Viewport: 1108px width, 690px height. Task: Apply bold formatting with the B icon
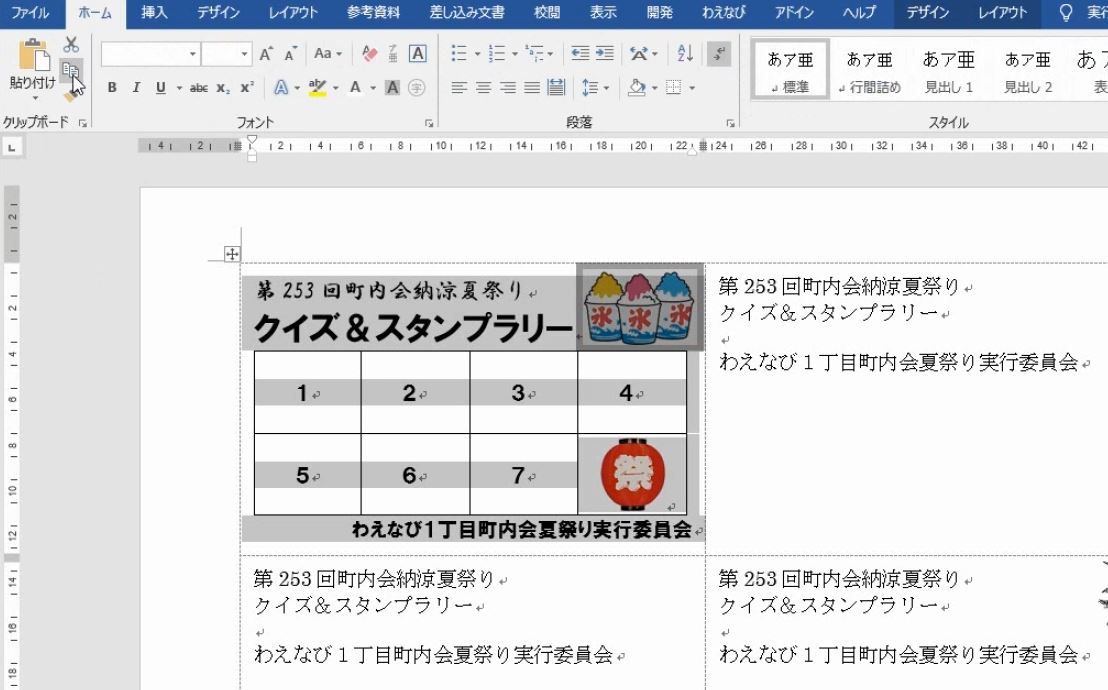(112, 87)
